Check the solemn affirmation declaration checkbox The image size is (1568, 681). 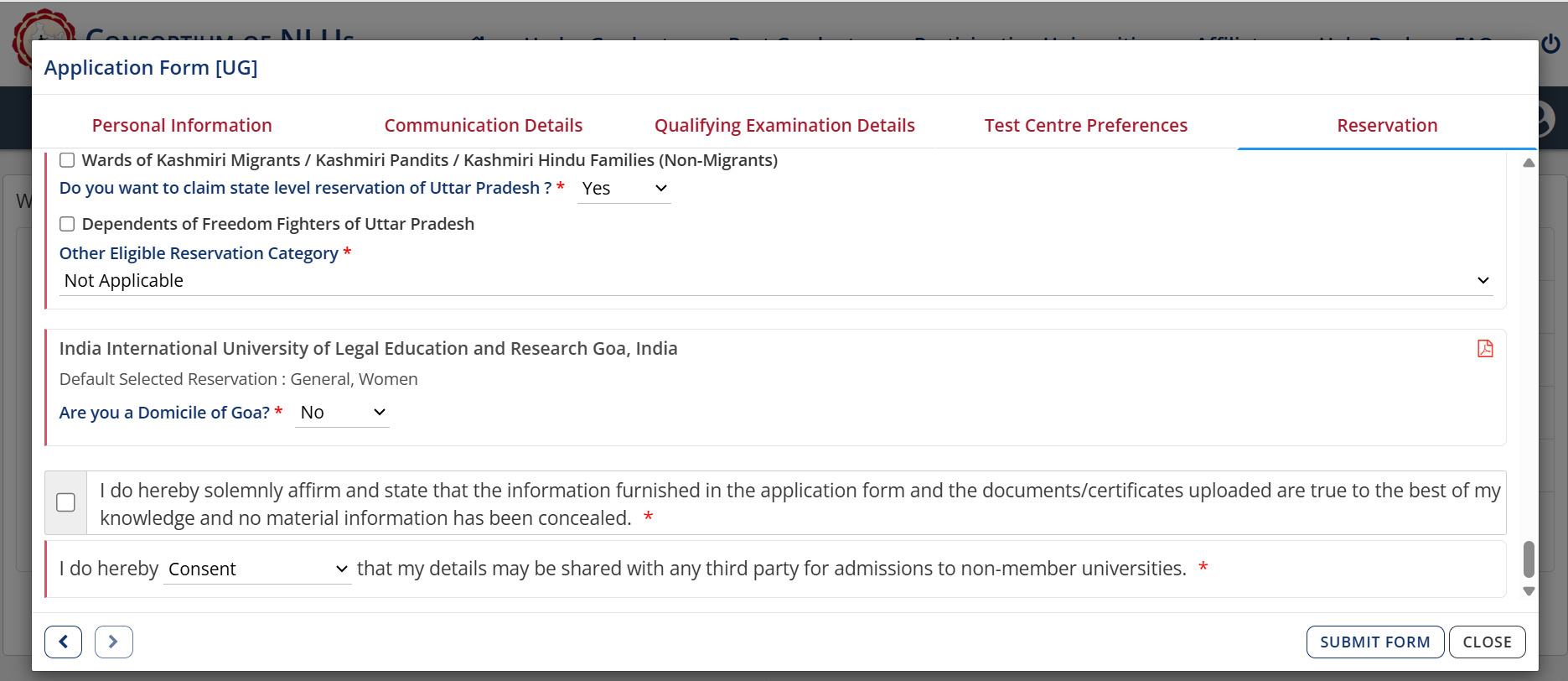[65, 502]
